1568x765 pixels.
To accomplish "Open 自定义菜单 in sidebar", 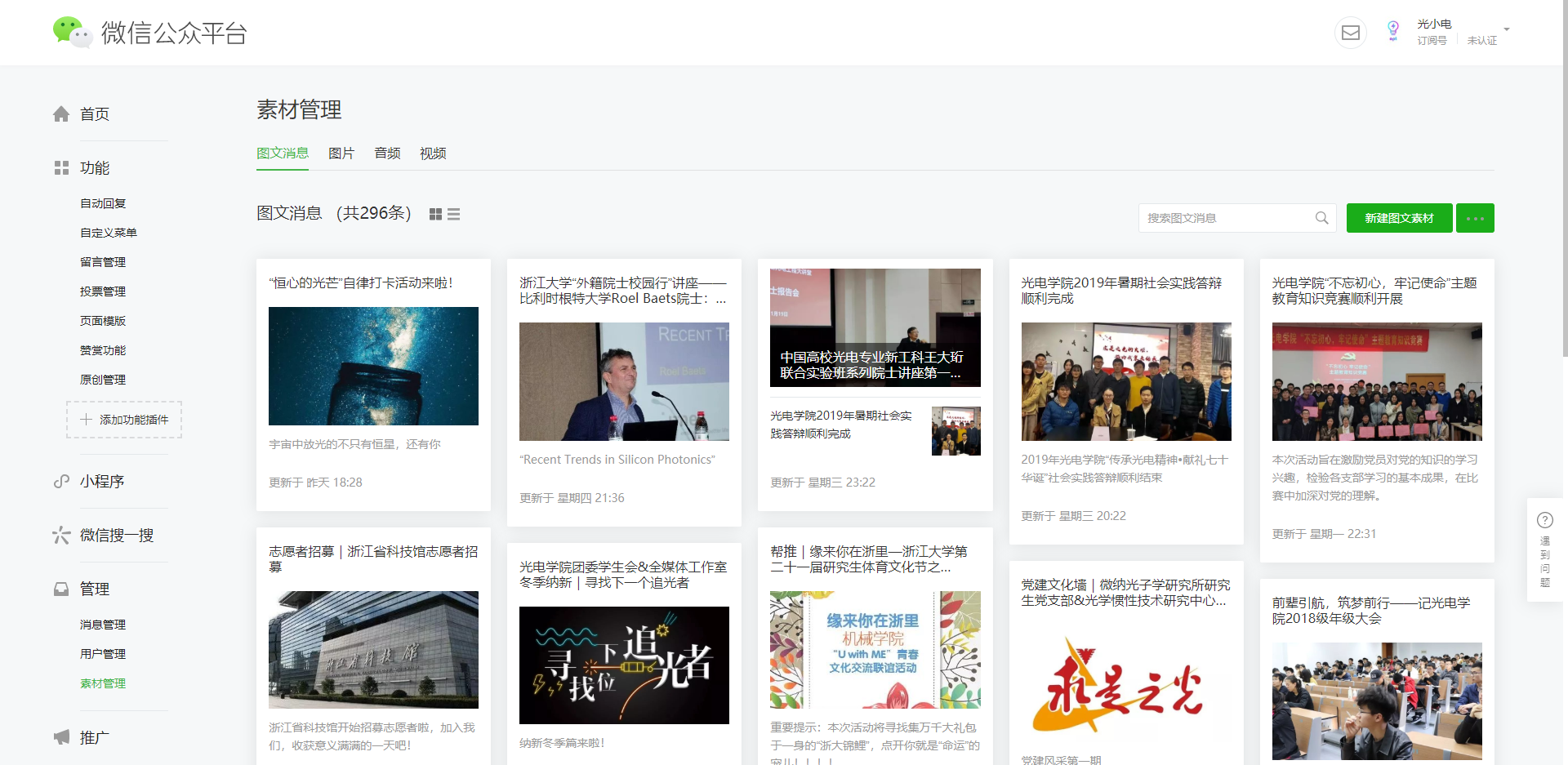I will [x=109, y=233].
